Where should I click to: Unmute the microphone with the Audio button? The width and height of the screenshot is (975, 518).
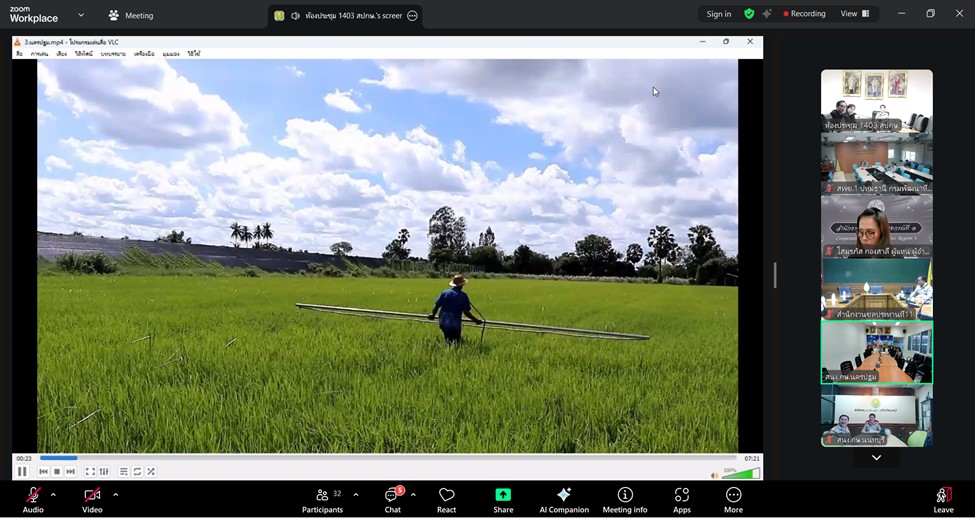click(x=33, y=496)
